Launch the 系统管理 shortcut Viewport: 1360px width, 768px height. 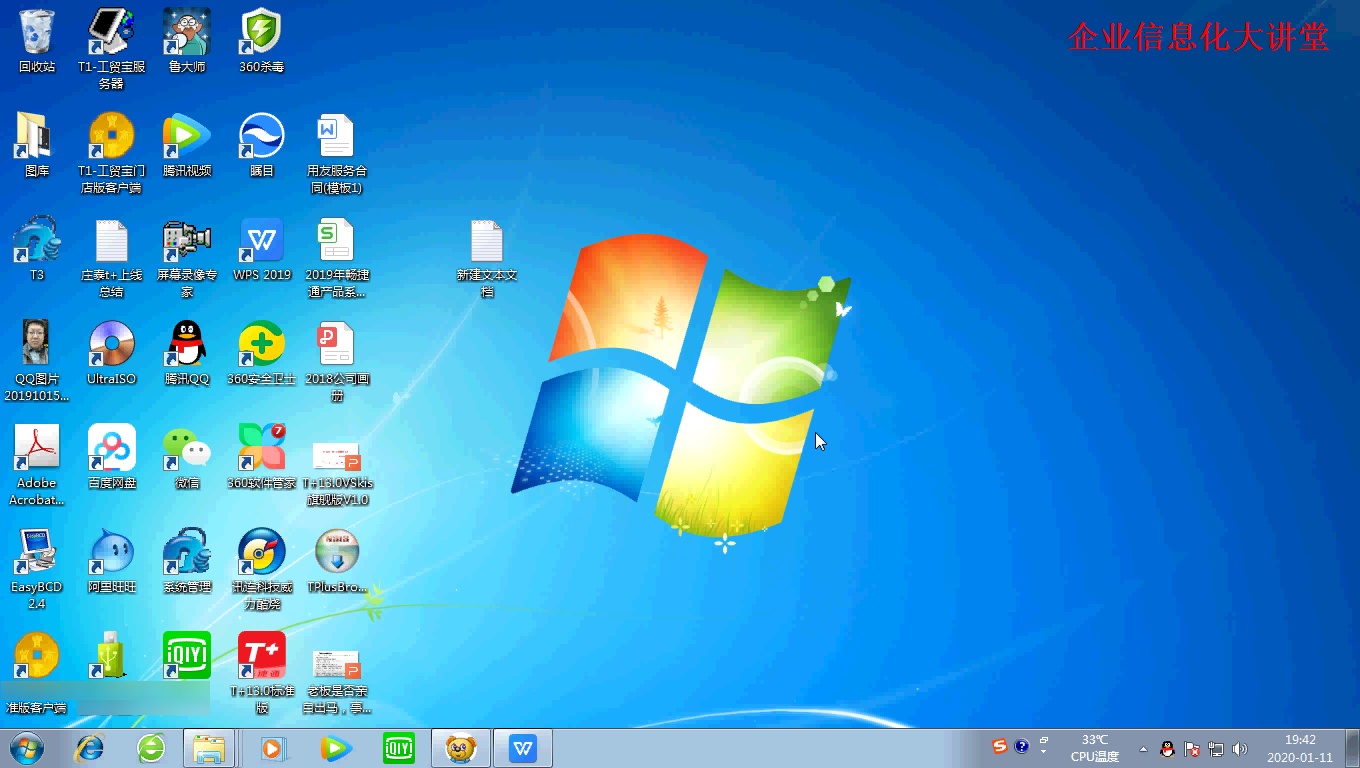[x=187, y=561]
